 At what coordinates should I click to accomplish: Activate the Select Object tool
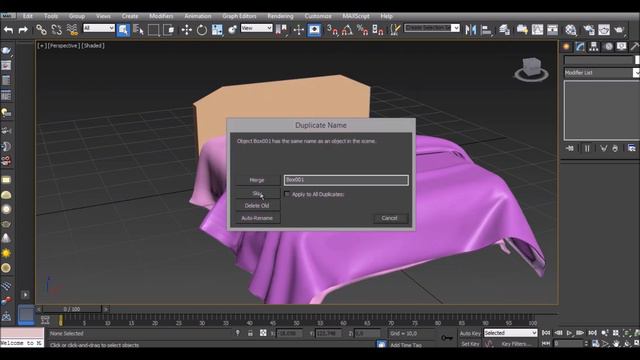pyautogui.click(x=123, y=30)
